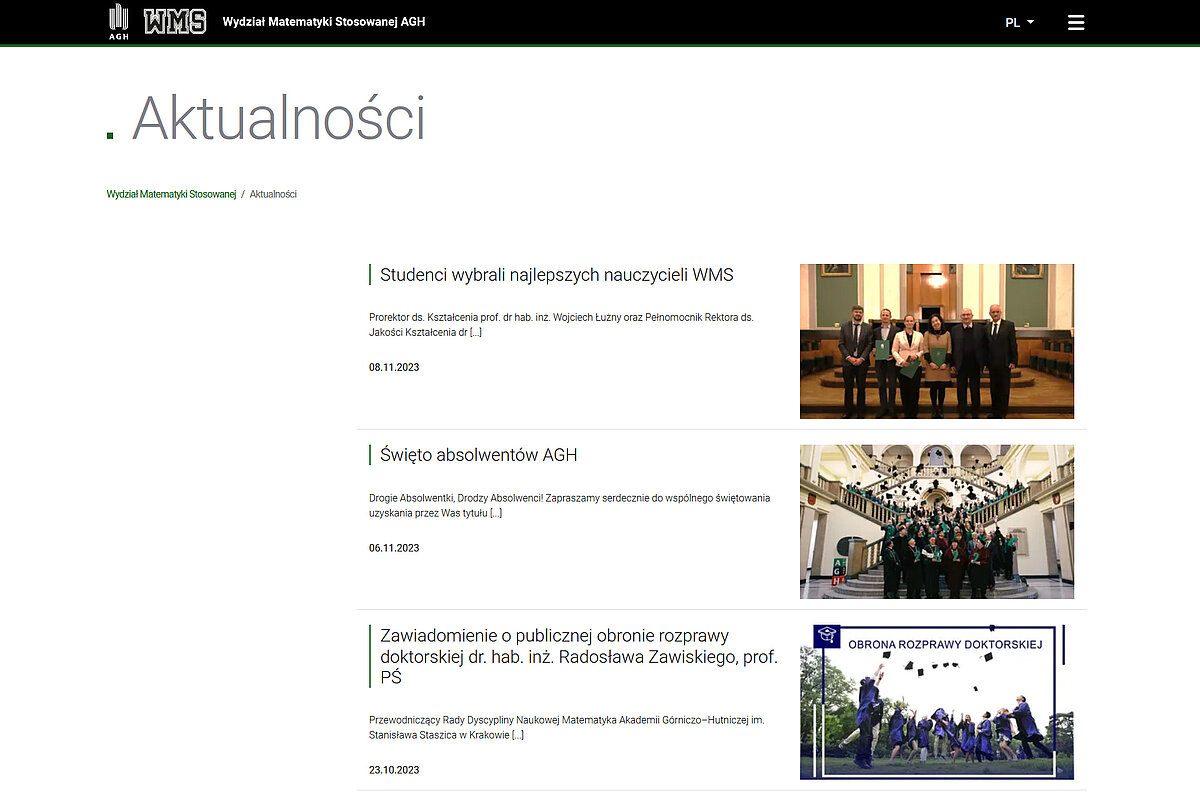The width and height of the screenshot is (1200, 796).
Task: Click the graduates on staircase photo thumbnail
Action: point(936,521)
